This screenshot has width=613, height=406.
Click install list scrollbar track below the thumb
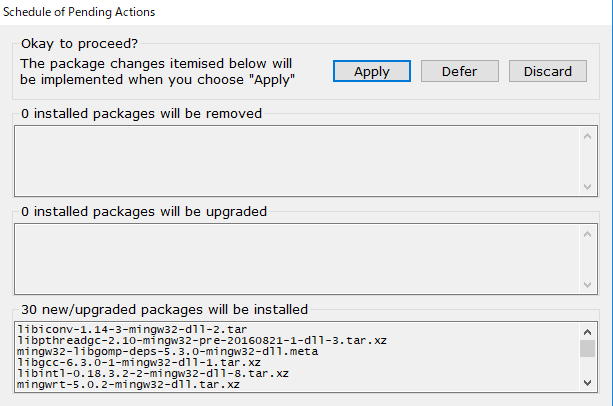(x=588, y=366)
